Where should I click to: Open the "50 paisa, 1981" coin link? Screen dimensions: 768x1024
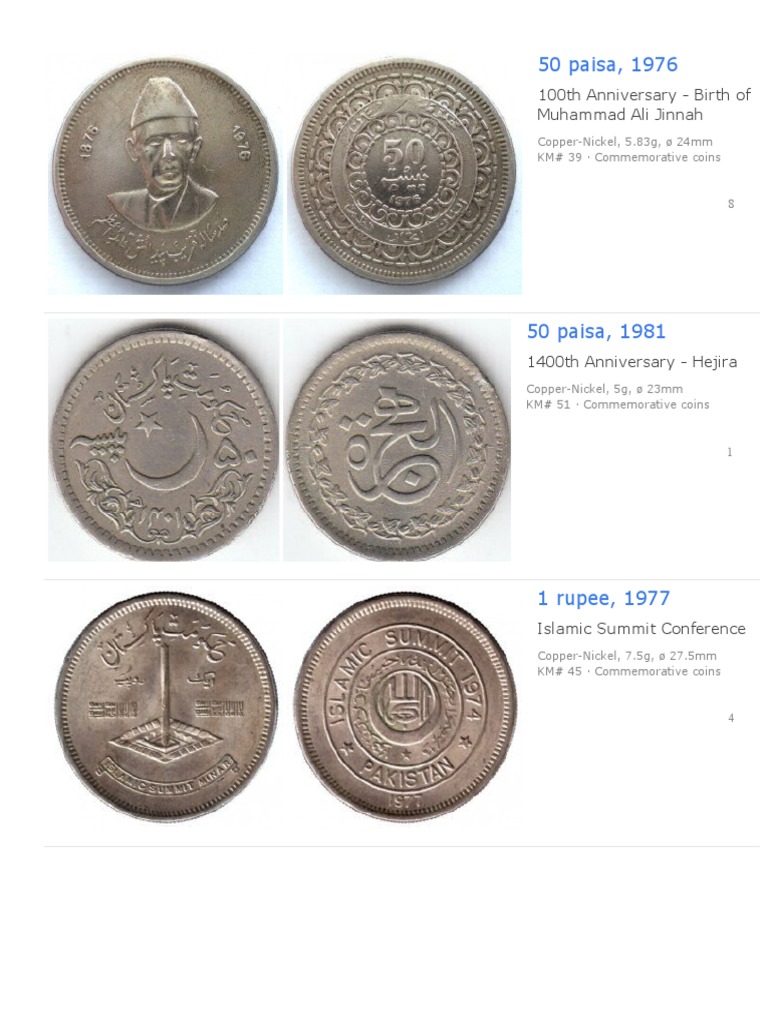click(596, 331)
